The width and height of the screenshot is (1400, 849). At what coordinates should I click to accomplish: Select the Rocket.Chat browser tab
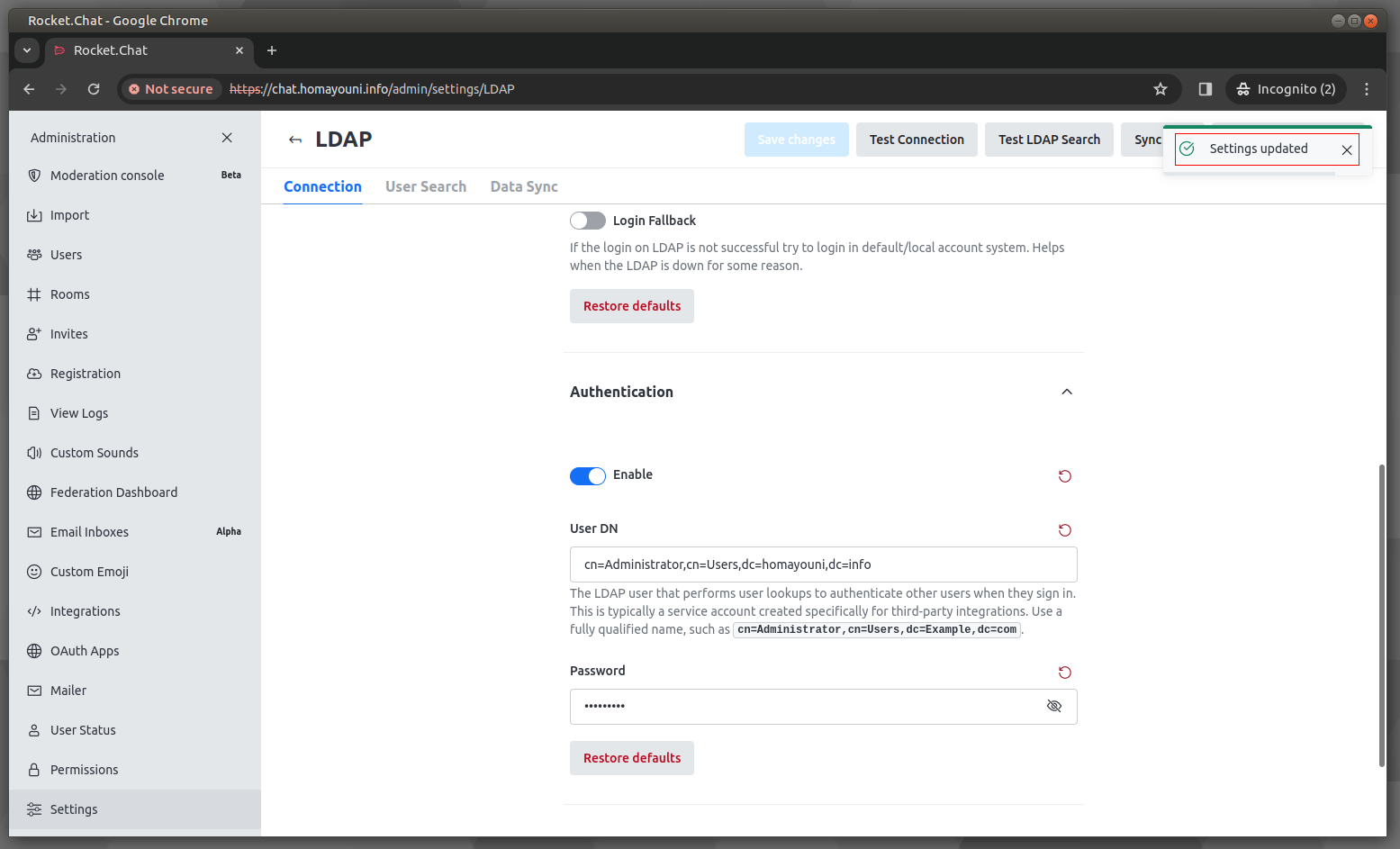[x=149, y=50]
